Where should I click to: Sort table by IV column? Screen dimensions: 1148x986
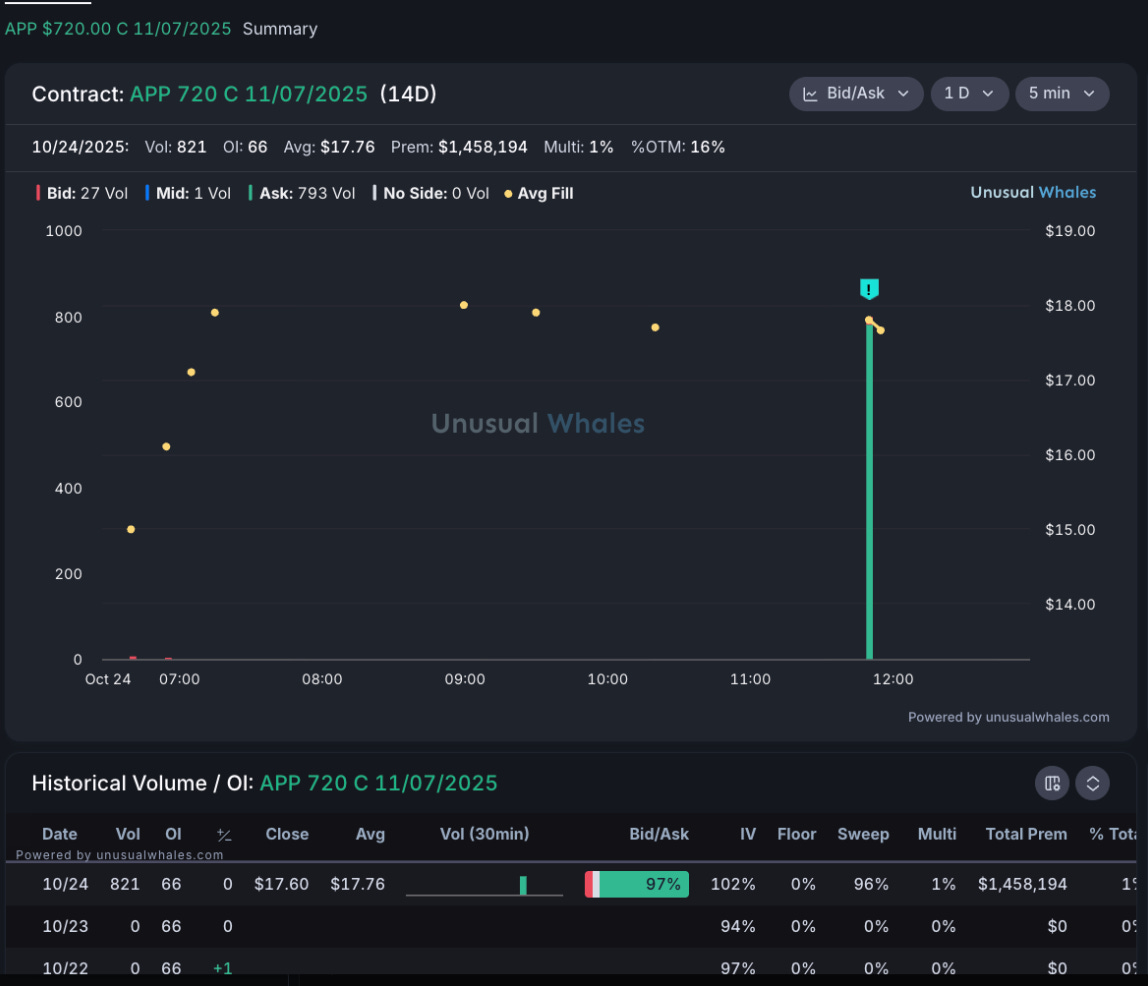pyautogui.click(x=748, y=834)
